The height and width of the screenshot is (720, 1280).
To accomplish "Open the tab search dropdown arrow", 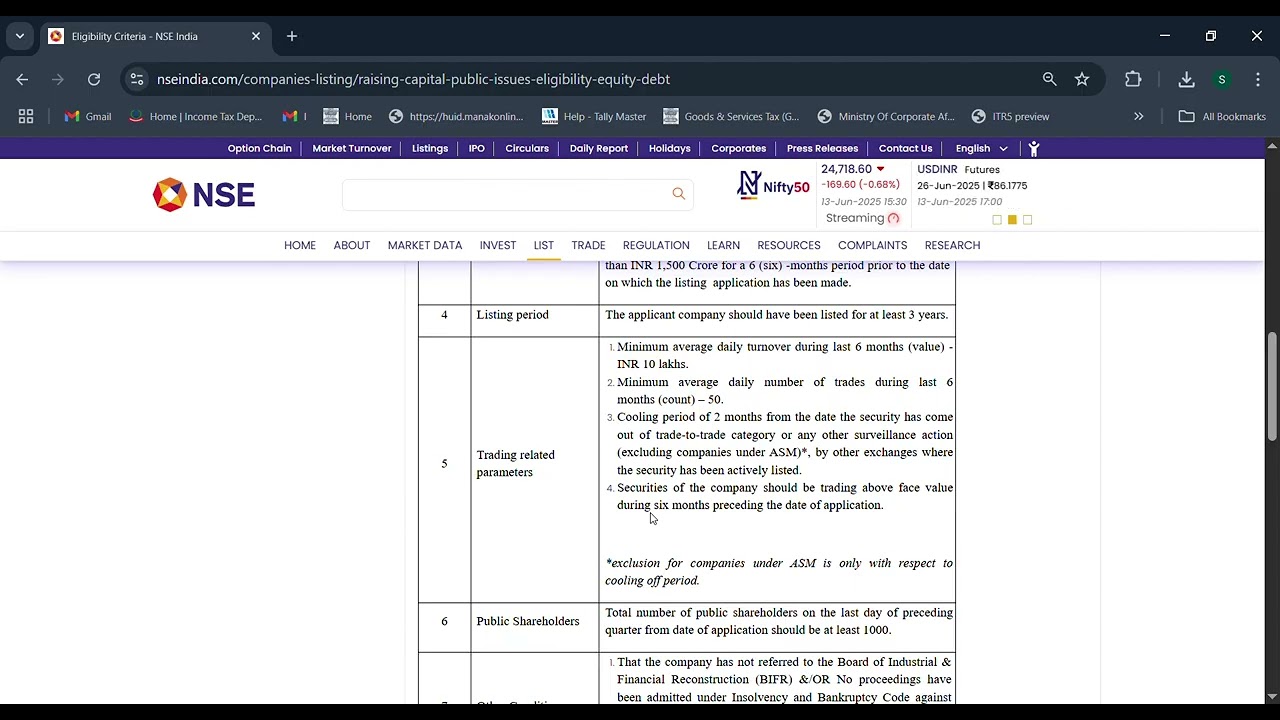I will (x=19, y=36).
